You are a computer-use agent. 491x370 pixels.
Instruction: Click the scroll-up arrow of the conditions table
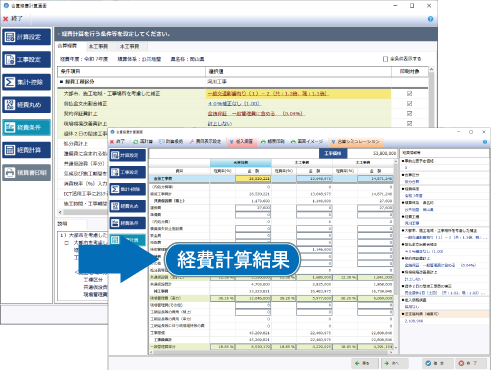(x=431, y=69)
